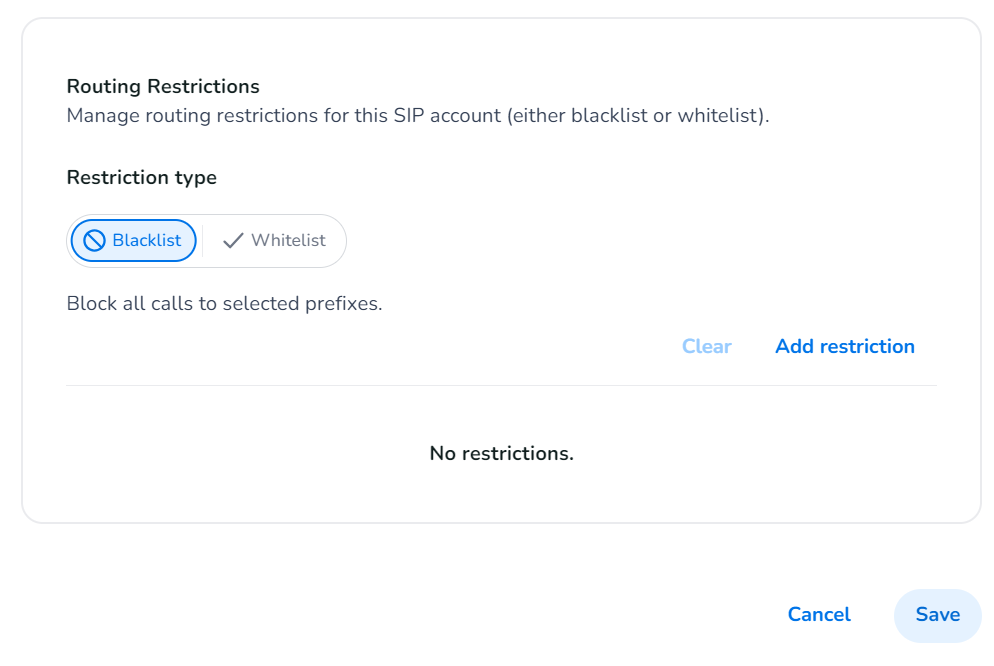The width and height of the screenshot is (994, 666).
Task: Save the routing restrictions
Action: point(937,615)
